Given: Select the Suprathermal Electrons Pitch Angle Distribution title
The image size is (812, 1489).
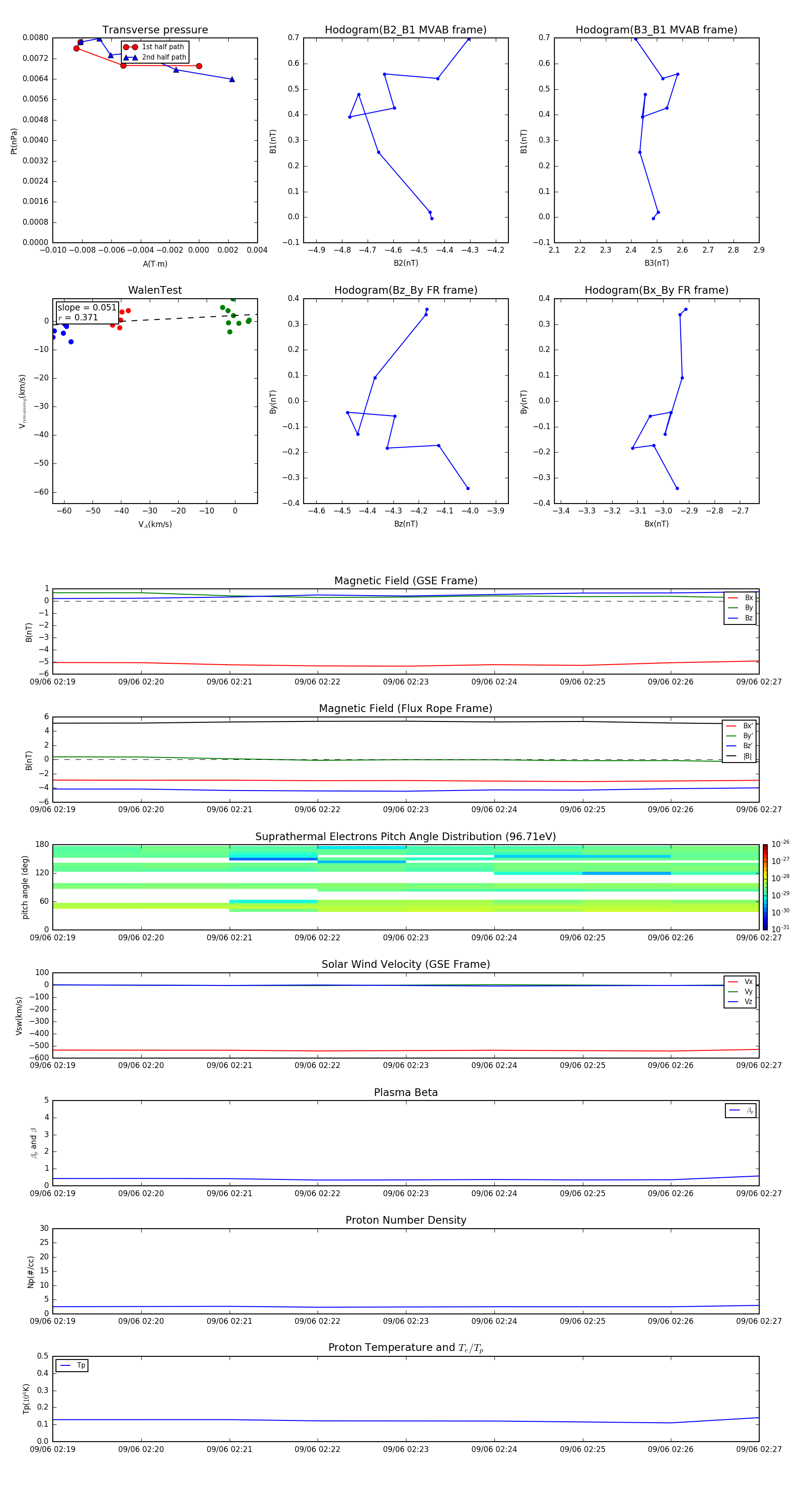Looking at the screenshot, I should 406,837.
